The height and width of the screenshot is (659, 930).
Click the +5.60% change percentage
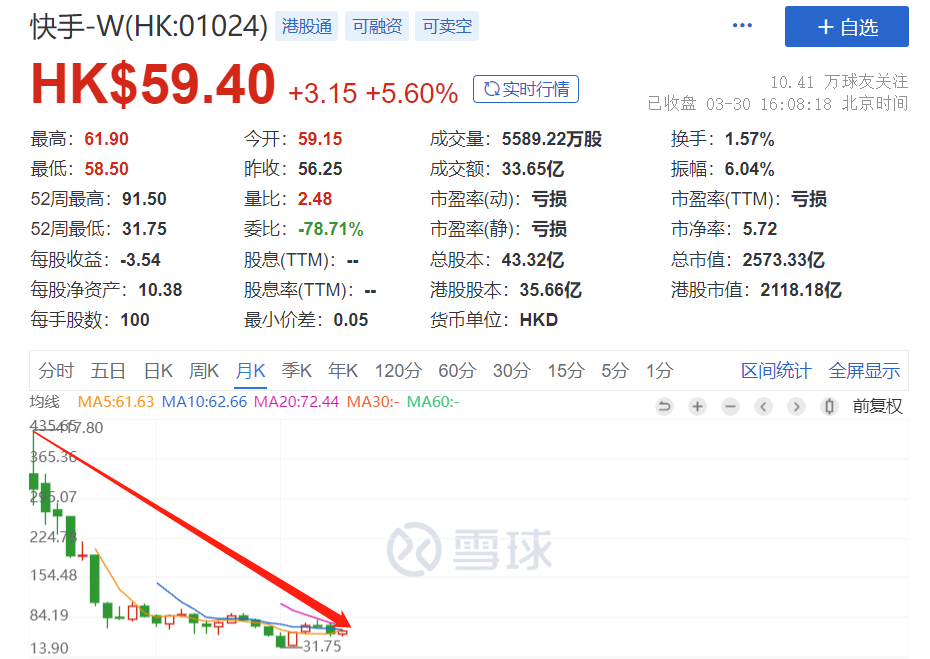(412, 93)
